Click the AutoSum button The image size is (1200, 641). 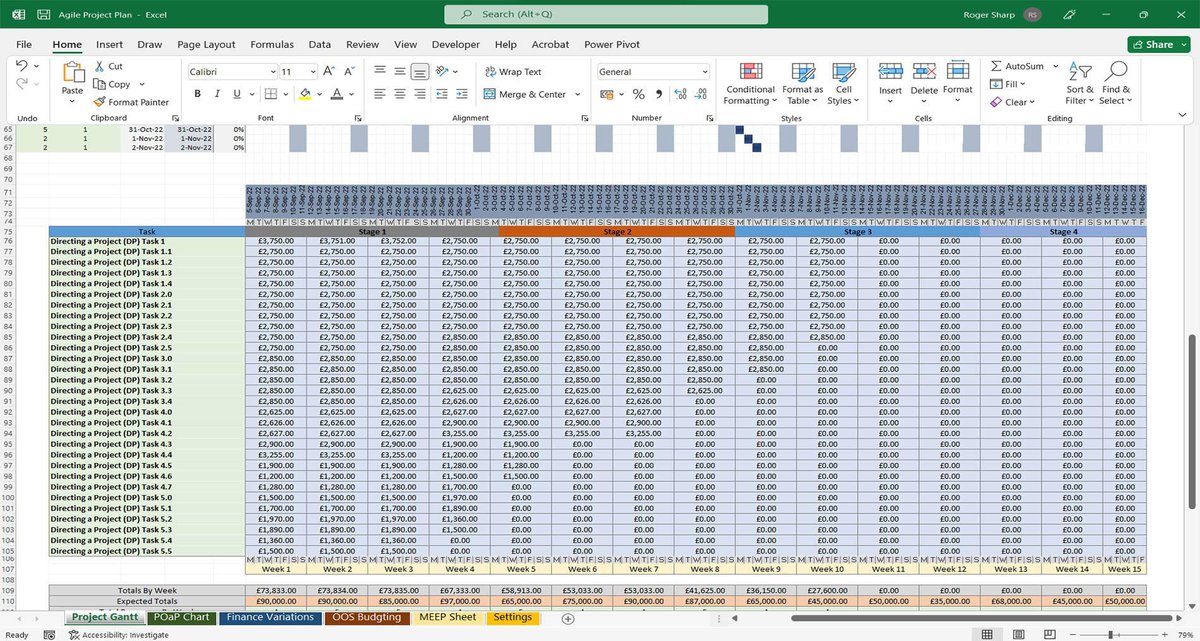point(1017,66)
